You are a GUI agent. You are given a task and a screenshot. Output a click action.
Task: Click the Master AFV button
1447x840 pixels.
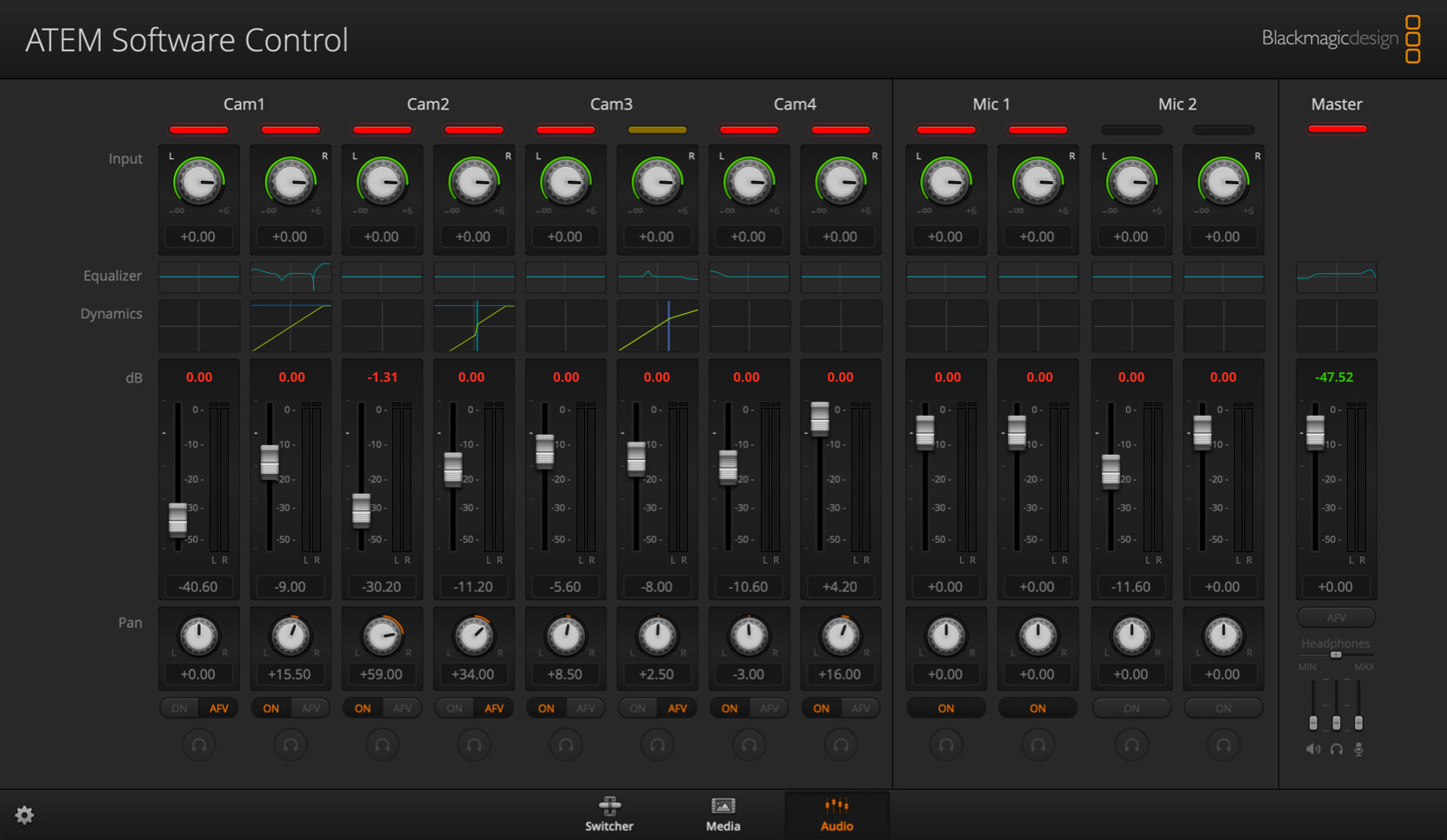pos(1336,617)
